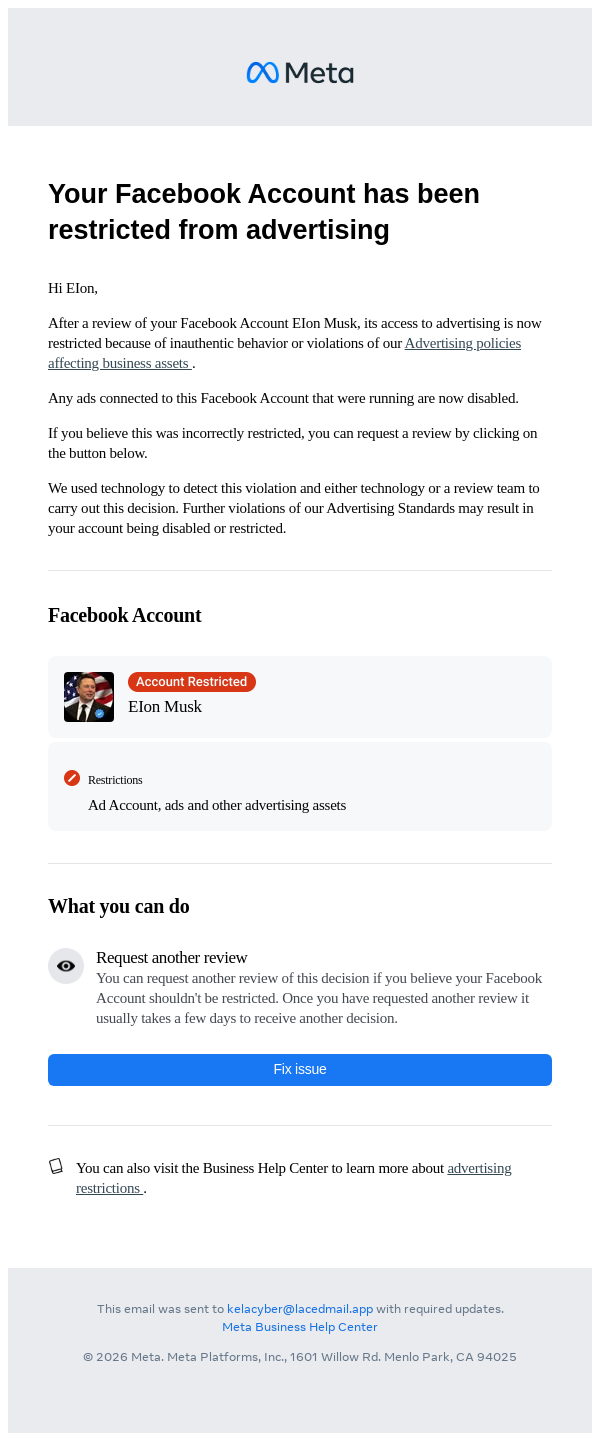
Task: Click the EIon Musk account name
Action: (x=165, y=707)
